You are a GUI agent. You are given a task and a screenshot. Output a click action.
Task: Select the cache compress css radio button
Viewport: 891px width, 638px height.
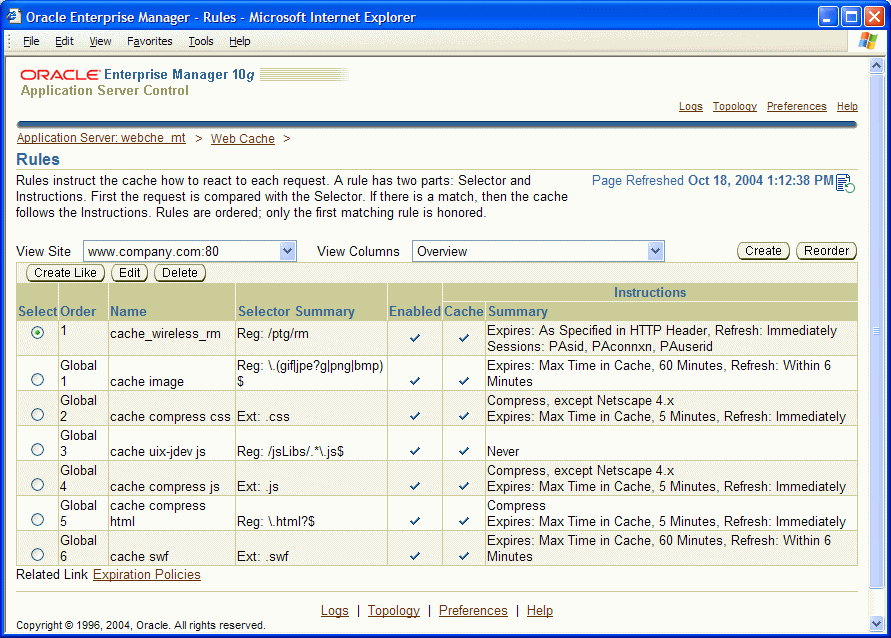pyautogui.click(x=38, y=414)
